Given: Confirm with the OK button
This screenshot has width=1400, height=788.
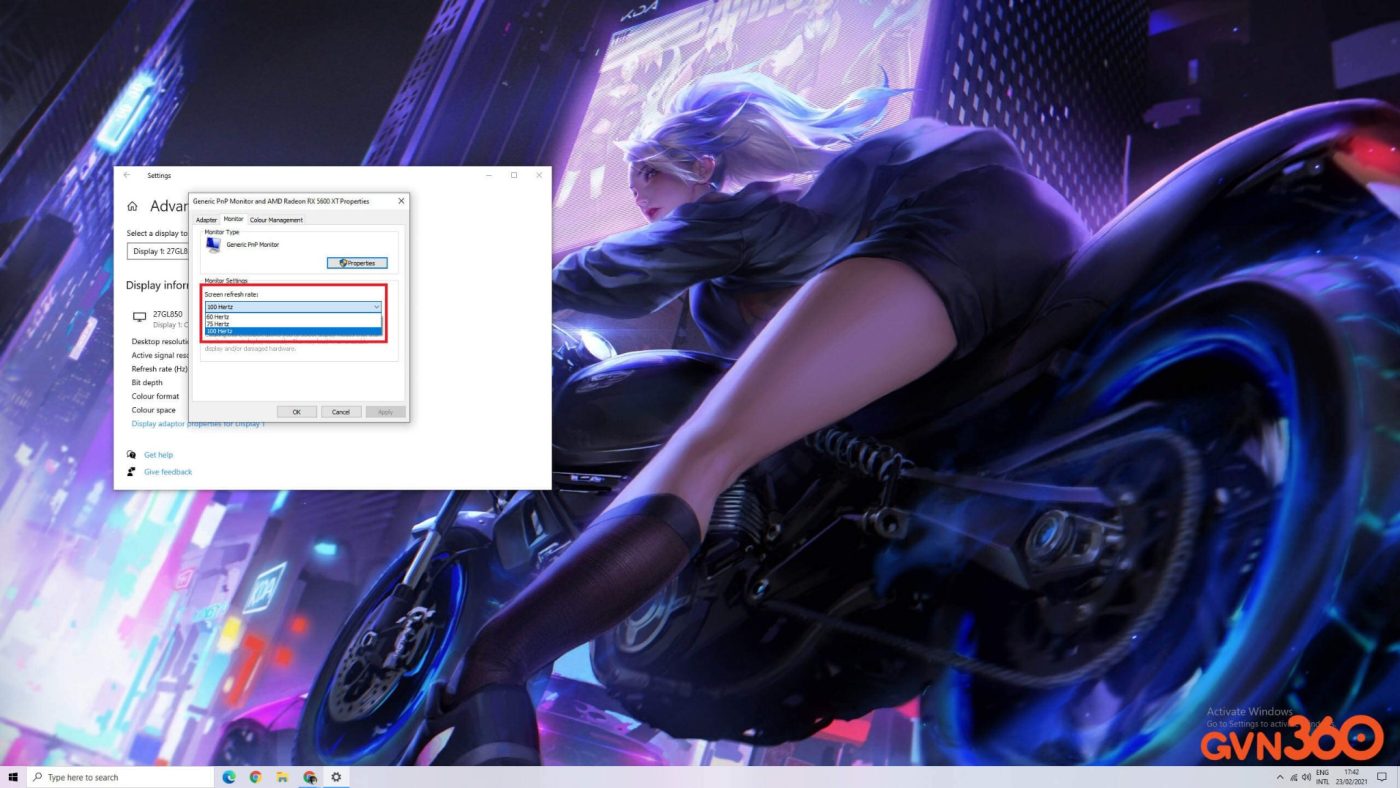Looking at the screenshot, I should point(297,412).
